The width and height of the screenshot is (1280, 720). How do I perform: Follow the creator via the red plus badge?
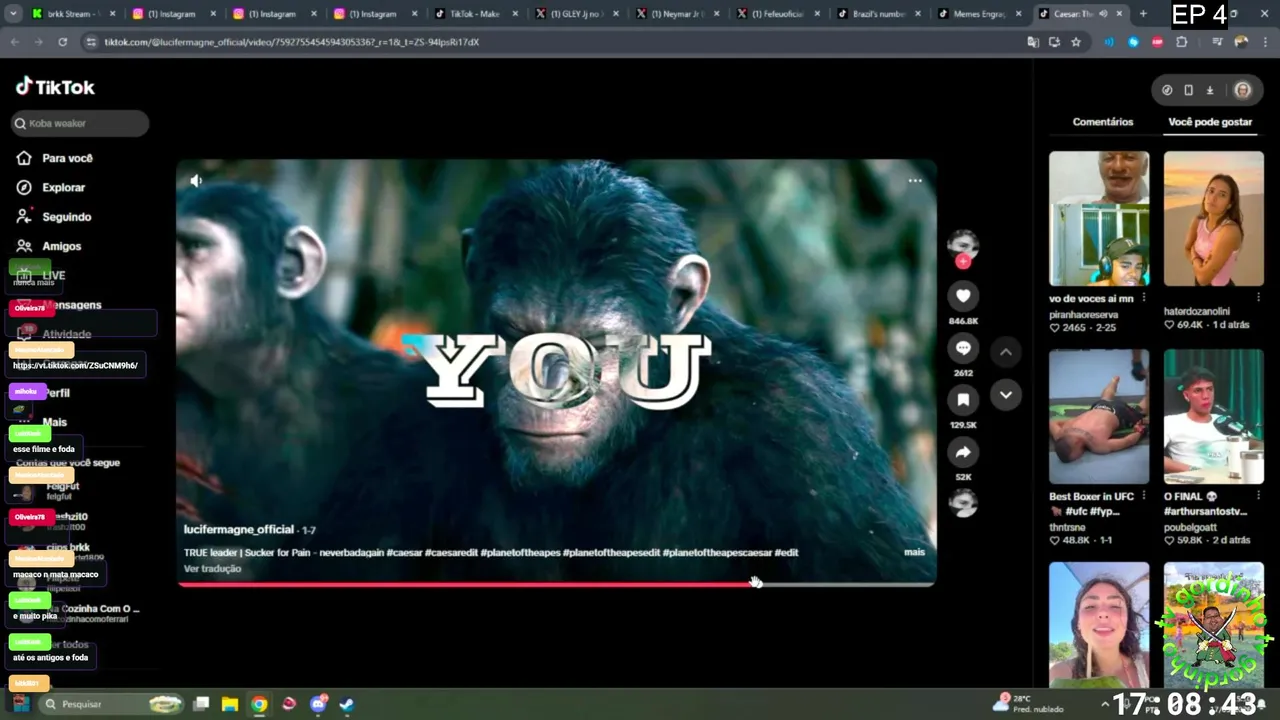point(963,262)
